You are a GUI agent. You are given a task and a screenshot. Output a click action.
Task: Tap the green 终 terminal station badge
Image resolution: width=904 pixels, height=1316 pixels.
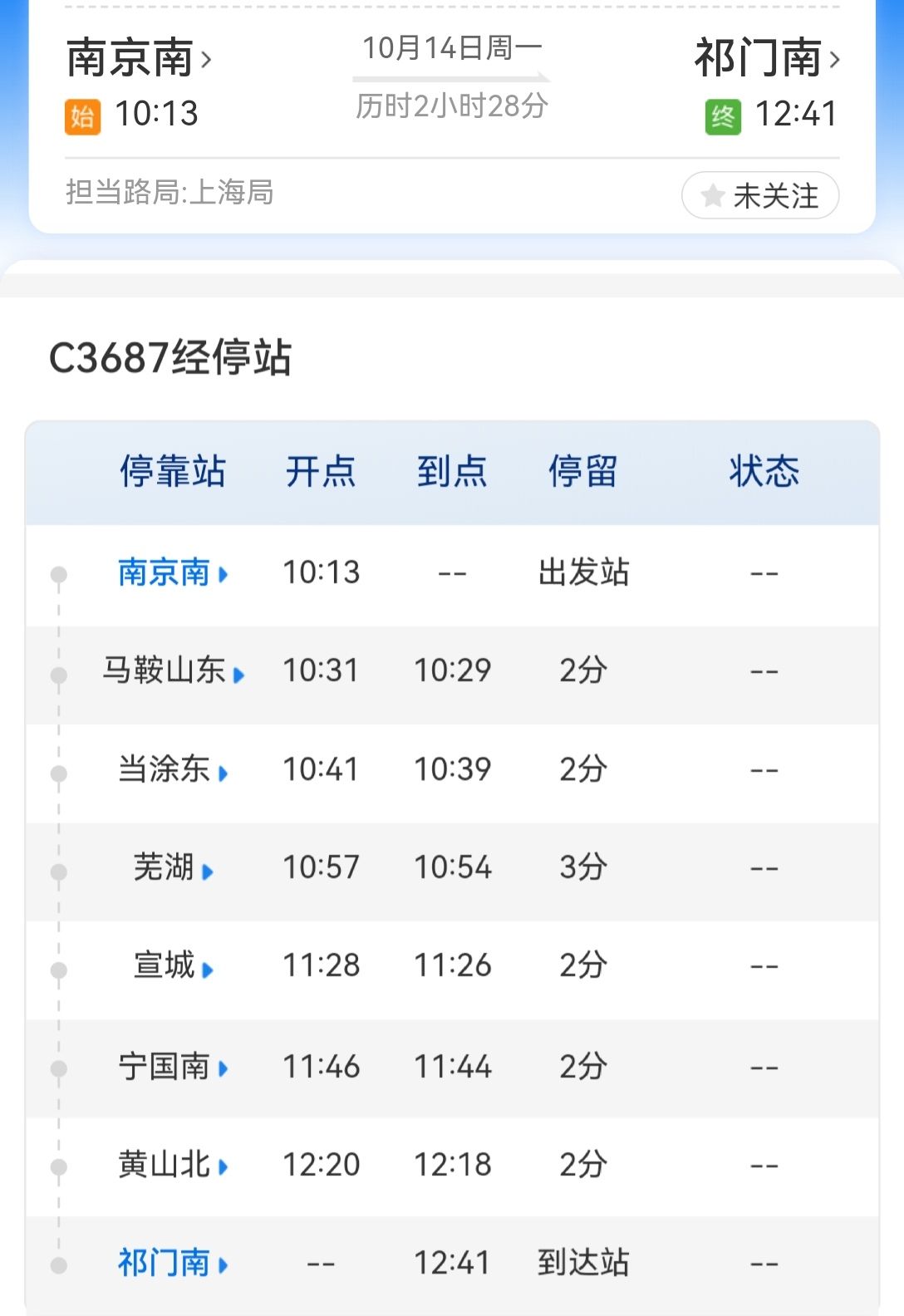723,116
